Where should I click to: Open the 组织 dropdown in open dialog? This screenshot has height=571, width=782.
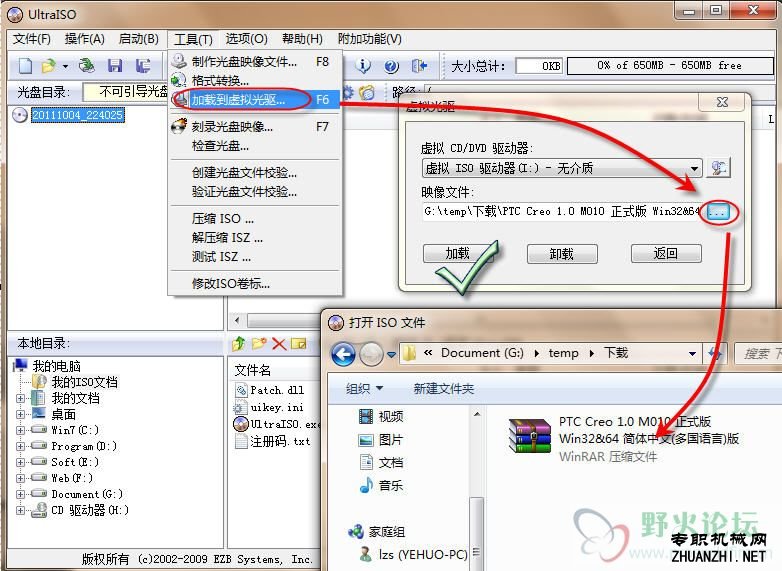365,388
